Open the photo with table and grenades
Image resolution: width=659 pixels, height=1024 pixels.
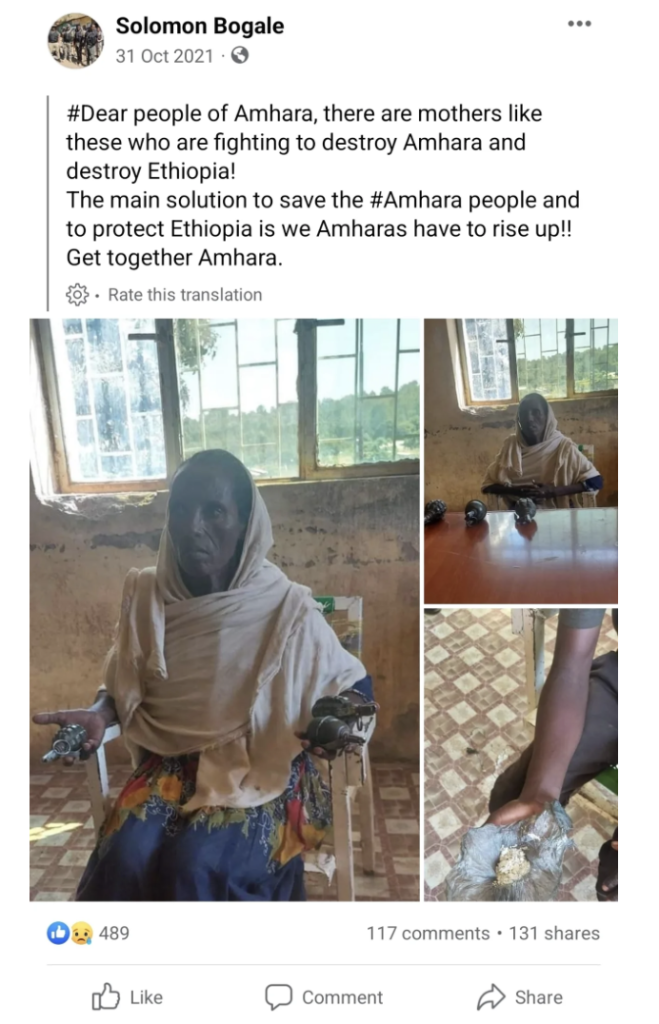[521, 461]
